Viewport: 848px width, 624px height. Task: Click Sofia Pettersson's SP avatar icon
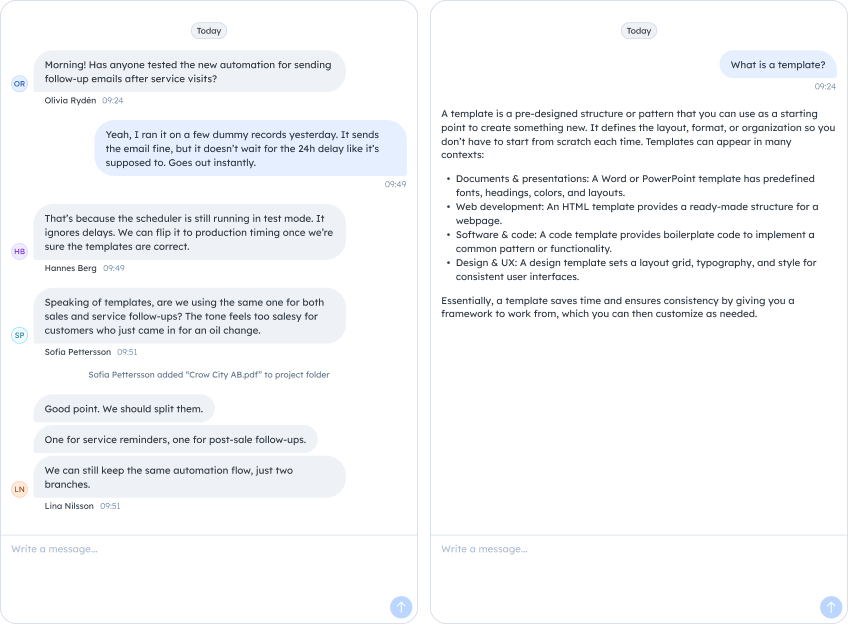point(19,335)
